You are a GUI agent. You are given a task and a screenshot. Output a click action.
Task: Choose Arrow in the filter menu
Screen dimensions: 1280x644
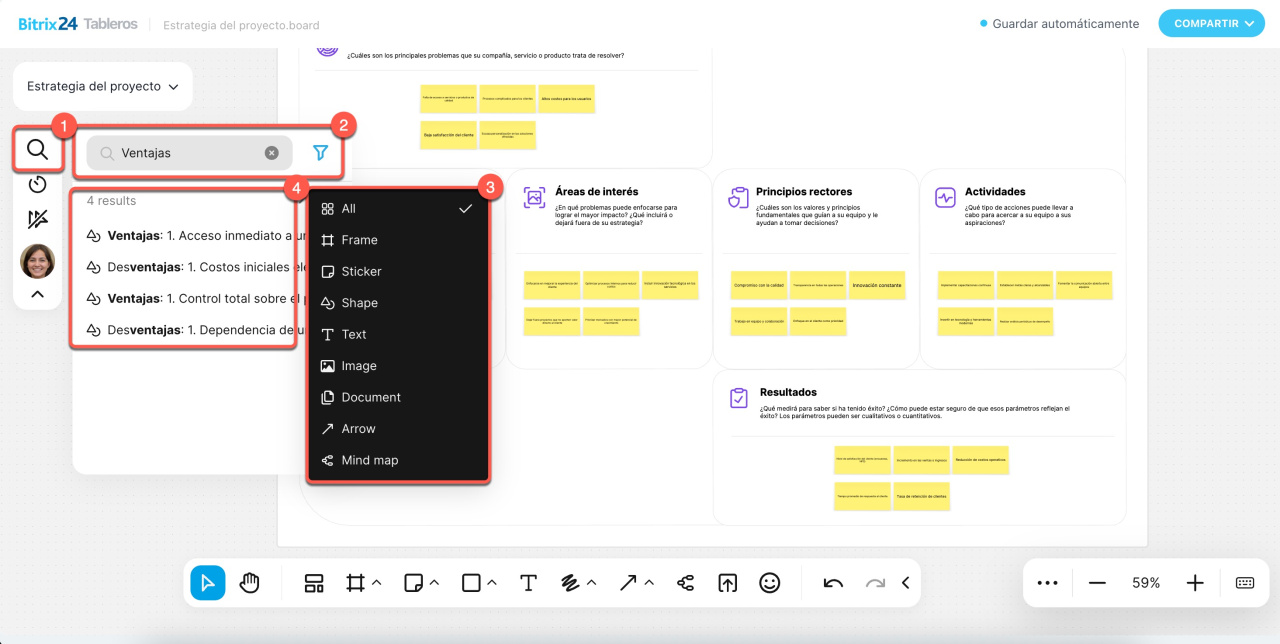(x=358, y=429)
